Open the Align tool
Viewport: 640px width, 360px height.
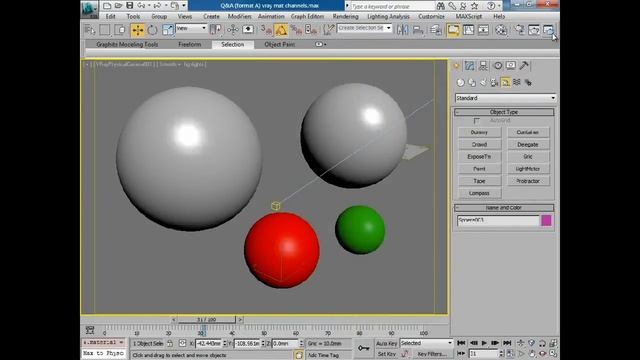(418, 30)
